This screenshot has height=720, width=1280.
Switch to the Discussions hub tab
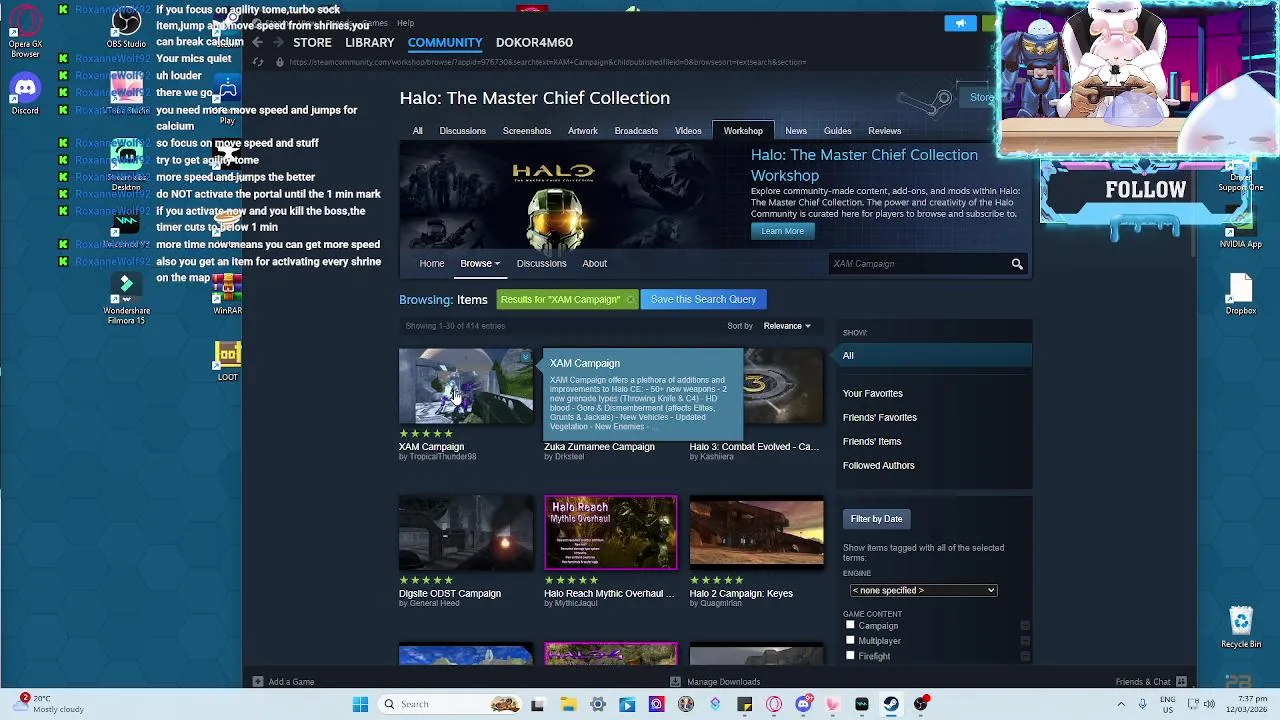[462, 131]
